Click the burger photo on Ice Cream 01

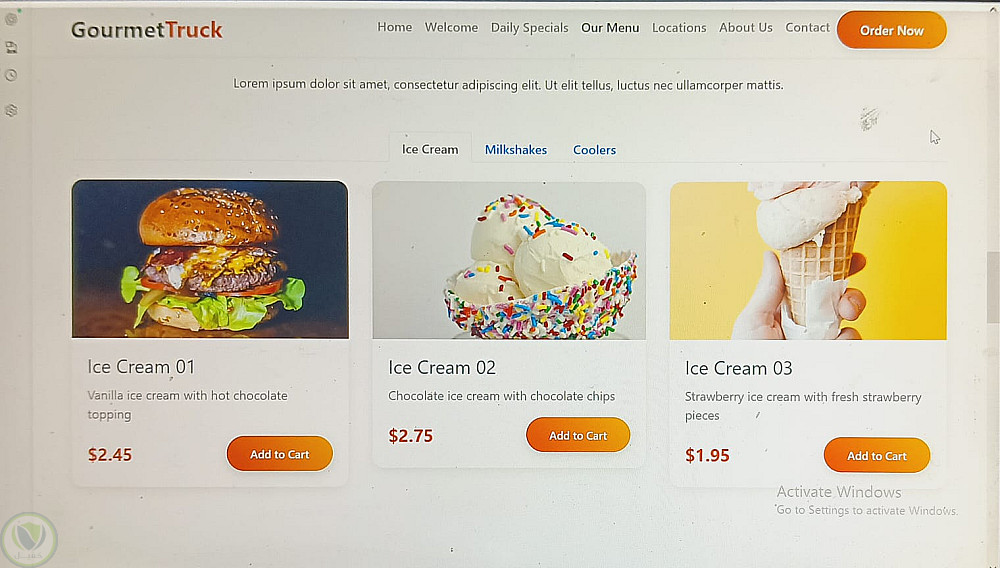[210, 259]
